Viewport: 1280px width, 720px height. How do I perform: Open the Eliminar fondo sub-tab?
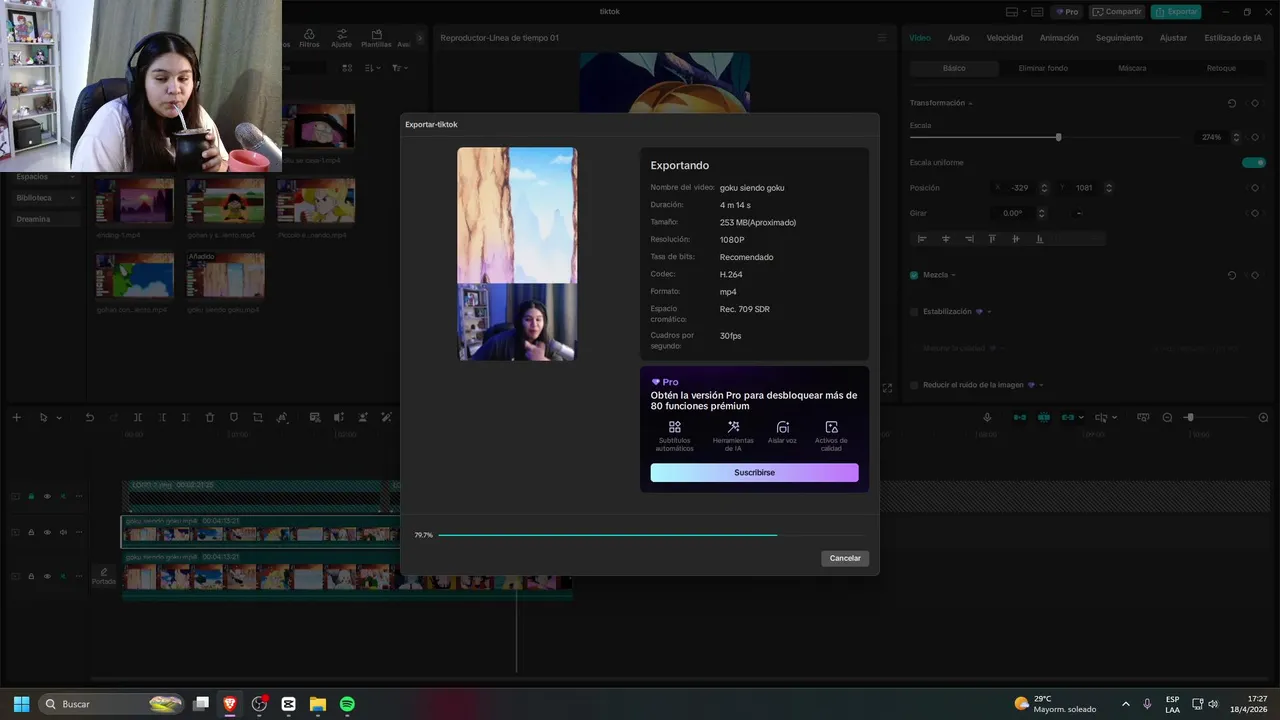(x=1043, y=68)
